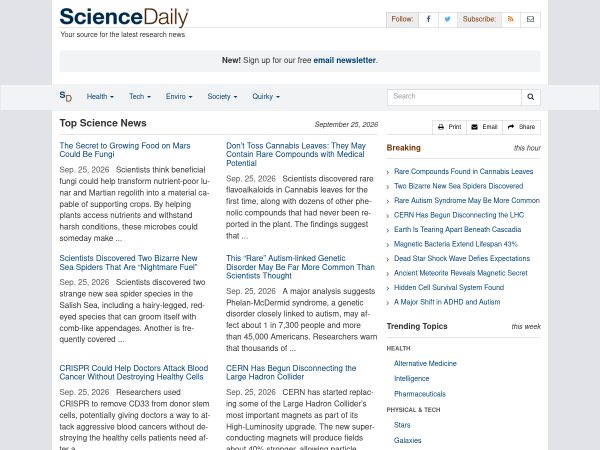Image resolution: width=600 pixels, height=450 pixels.
Task: Open article about growing food on Mars
Action: click(x=125, y=150)
